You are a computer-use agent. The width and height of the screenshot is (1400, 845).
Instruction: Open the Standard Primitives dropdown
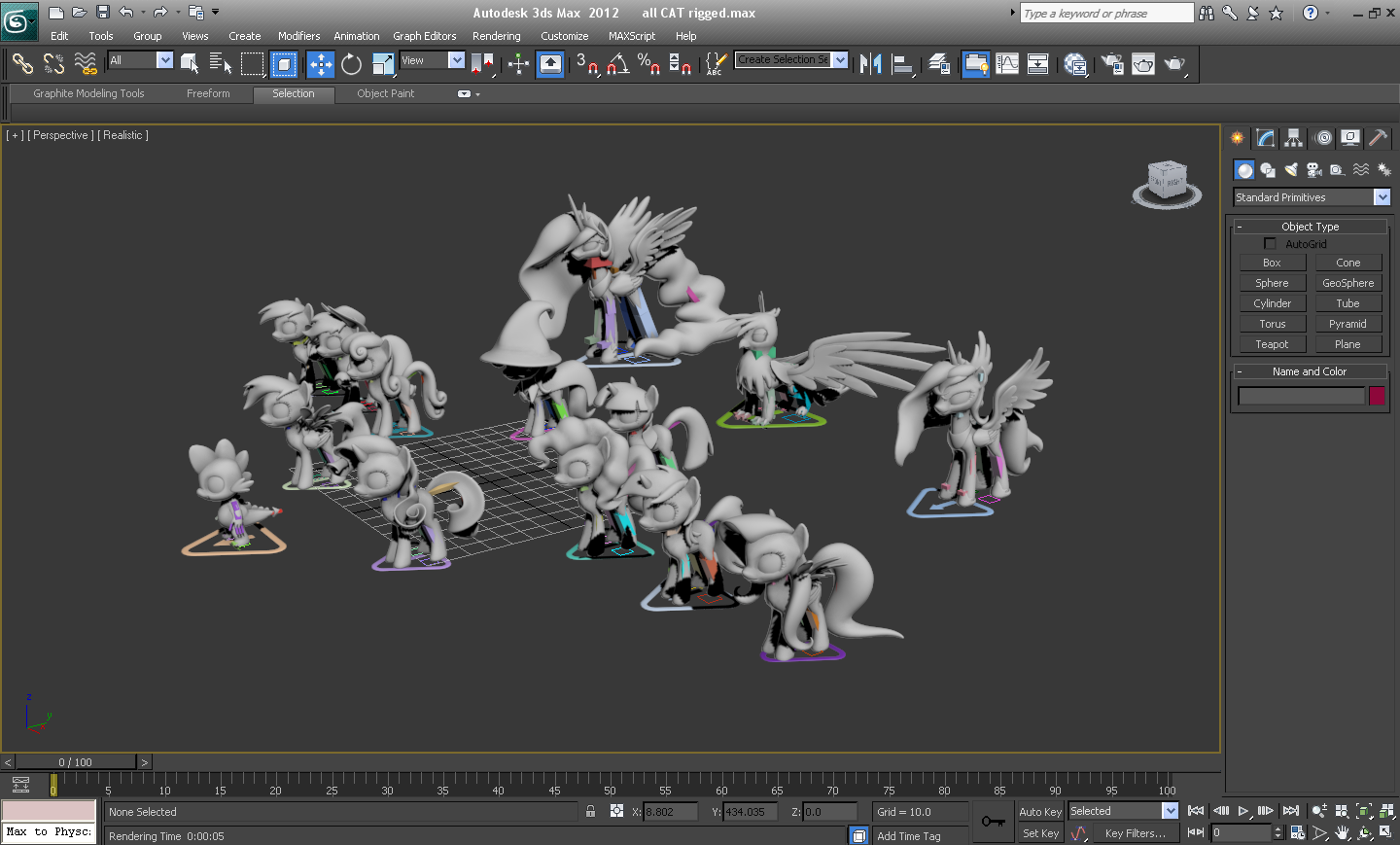click(1382, 197)
